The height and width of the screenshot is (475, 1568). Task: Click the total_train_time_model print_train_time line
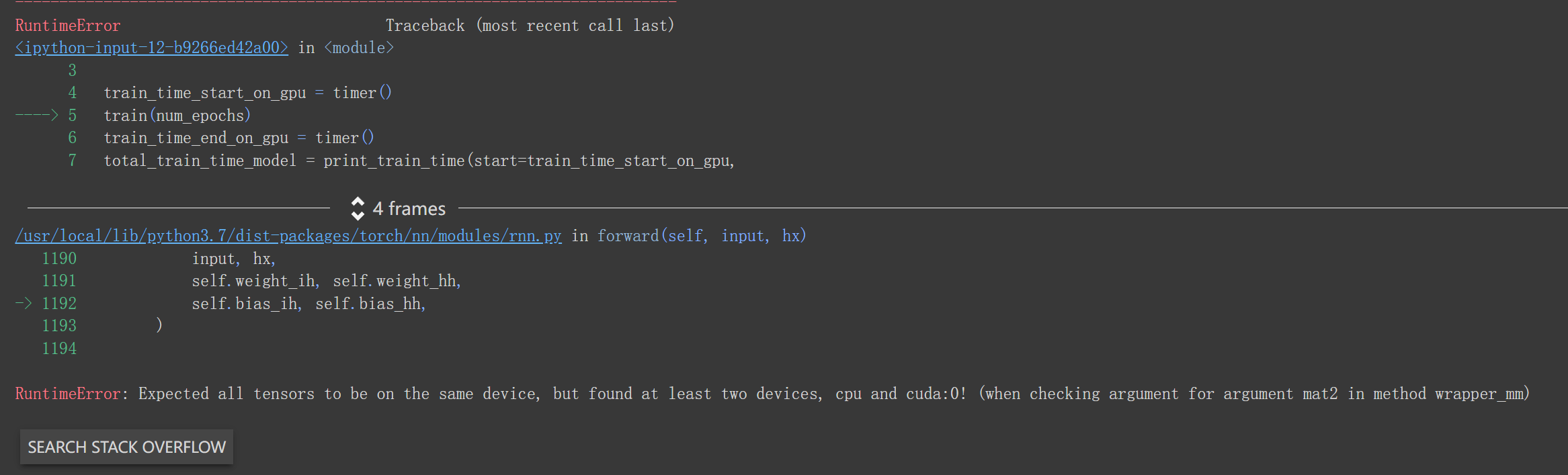coord(419,161)
